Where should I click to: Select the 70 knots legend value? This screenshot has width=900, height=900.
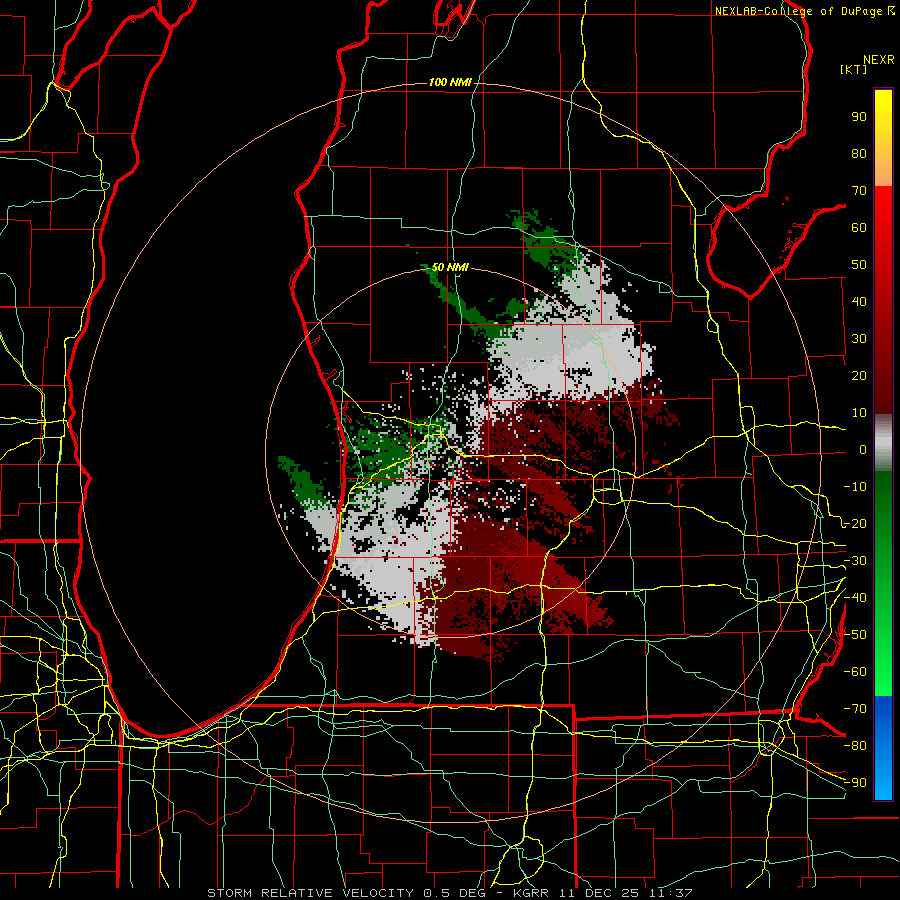[x=859, y=191]
